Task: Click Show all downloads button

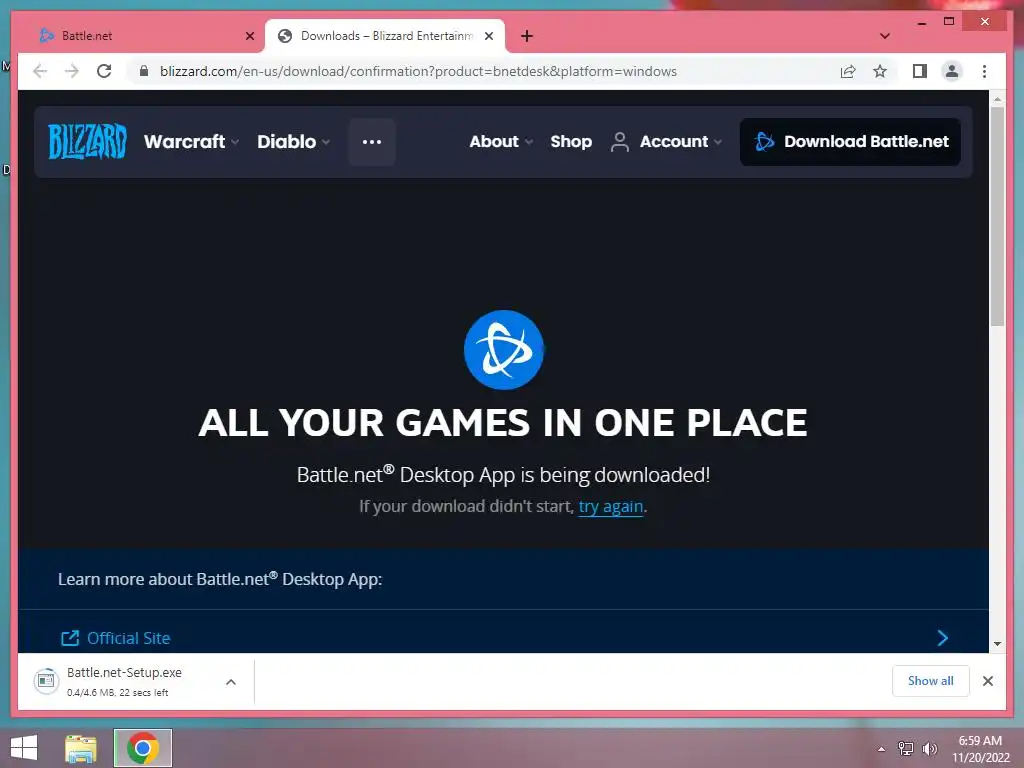Action: [931, 681]
